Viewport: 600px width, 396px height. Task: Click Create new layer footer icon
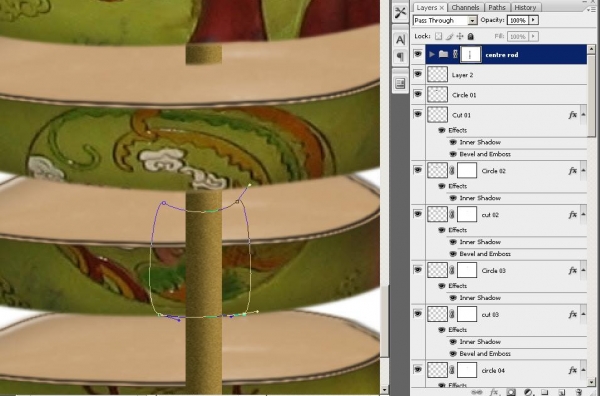pos(561,392)
